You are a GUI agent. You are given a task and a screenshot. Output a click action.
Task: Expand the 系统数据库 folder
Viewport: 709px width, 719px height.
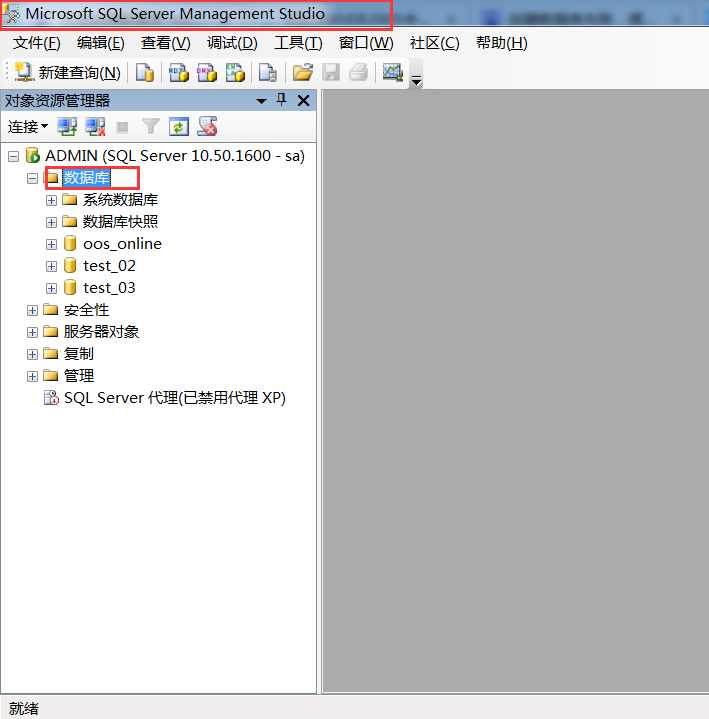point(51,200)
